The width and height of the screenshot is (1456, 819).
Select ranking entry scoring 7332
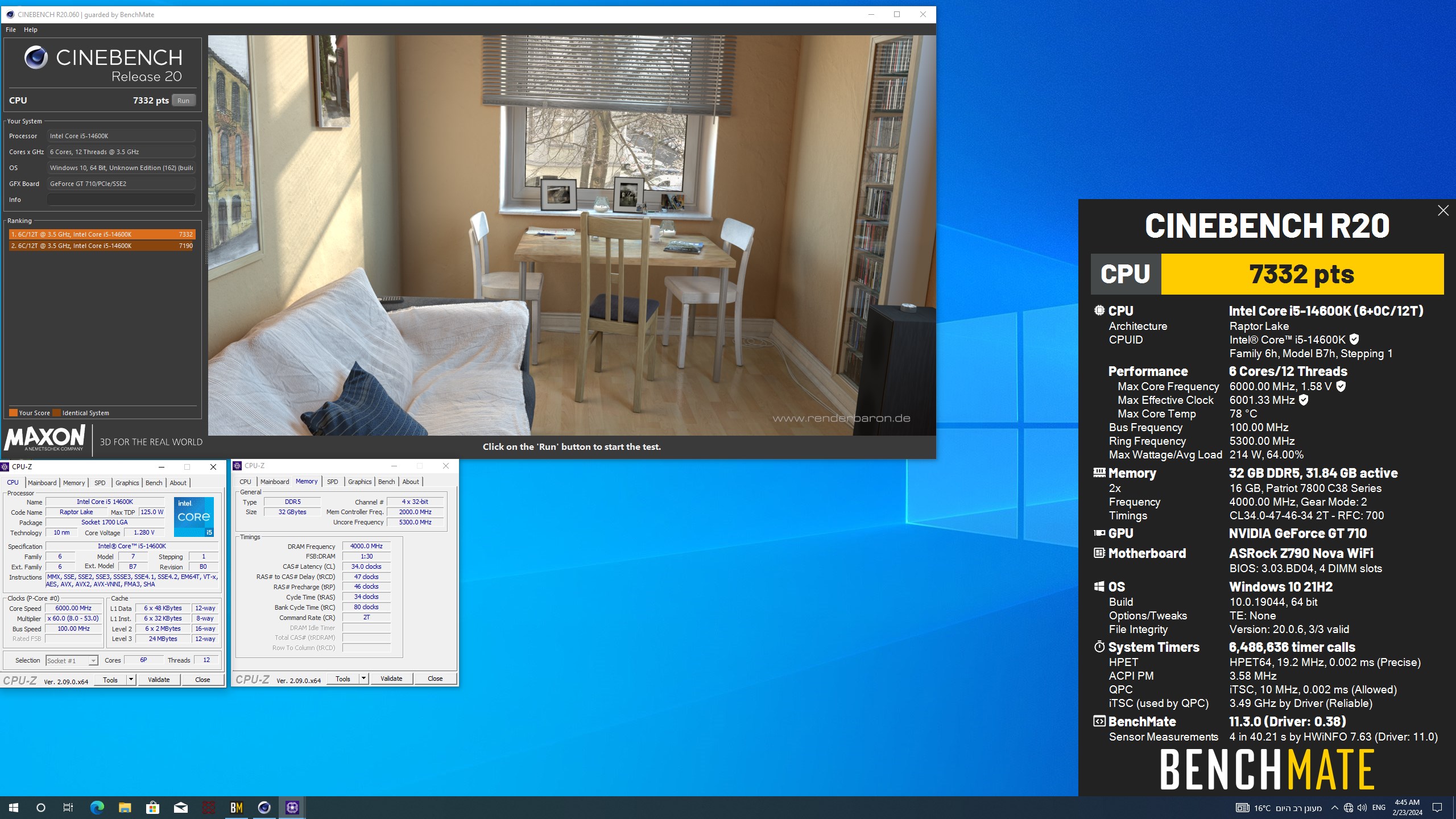(x=102, y=234)
